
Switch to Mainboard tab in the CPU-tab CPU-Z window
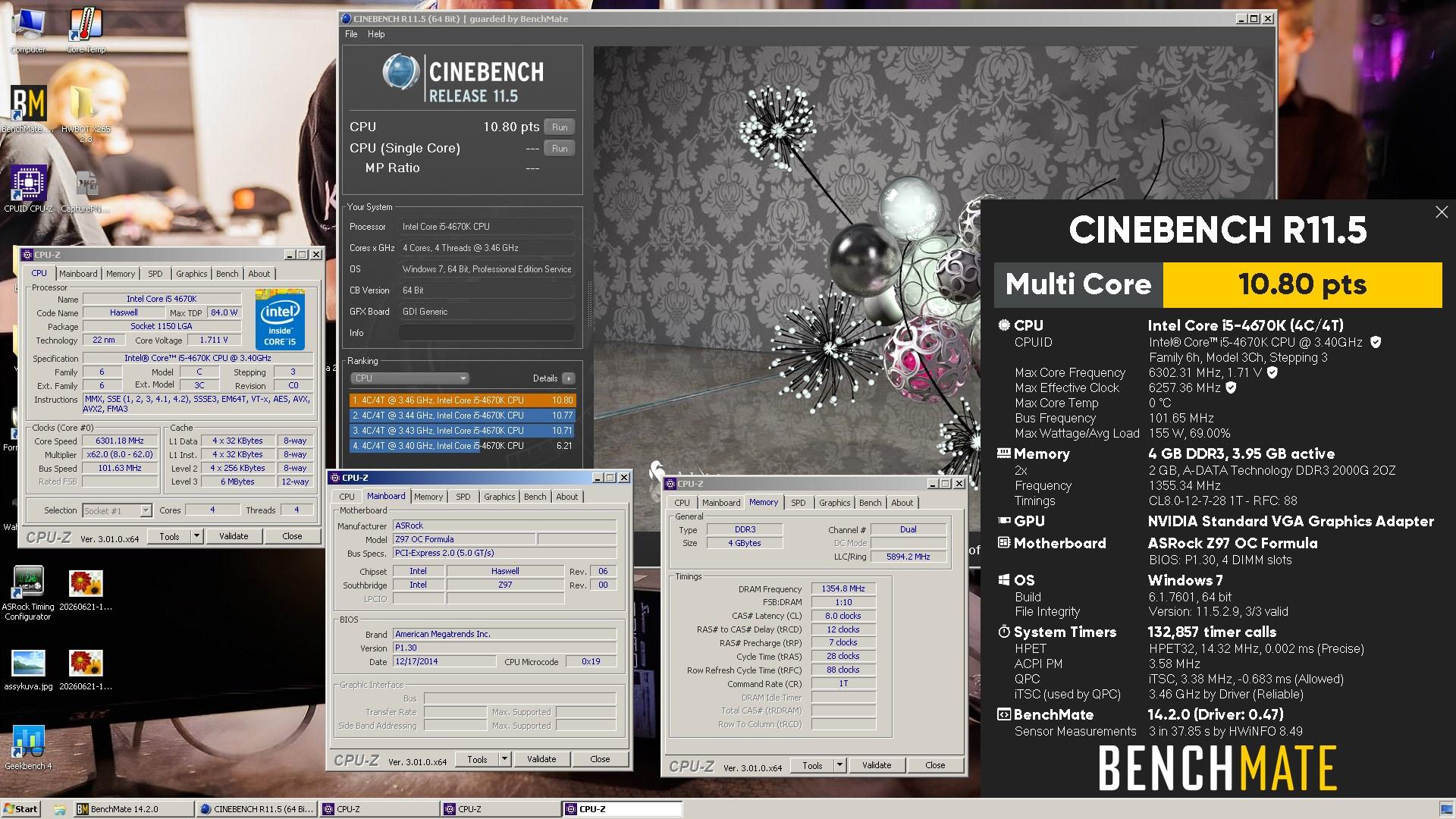[x=78, y=274]
